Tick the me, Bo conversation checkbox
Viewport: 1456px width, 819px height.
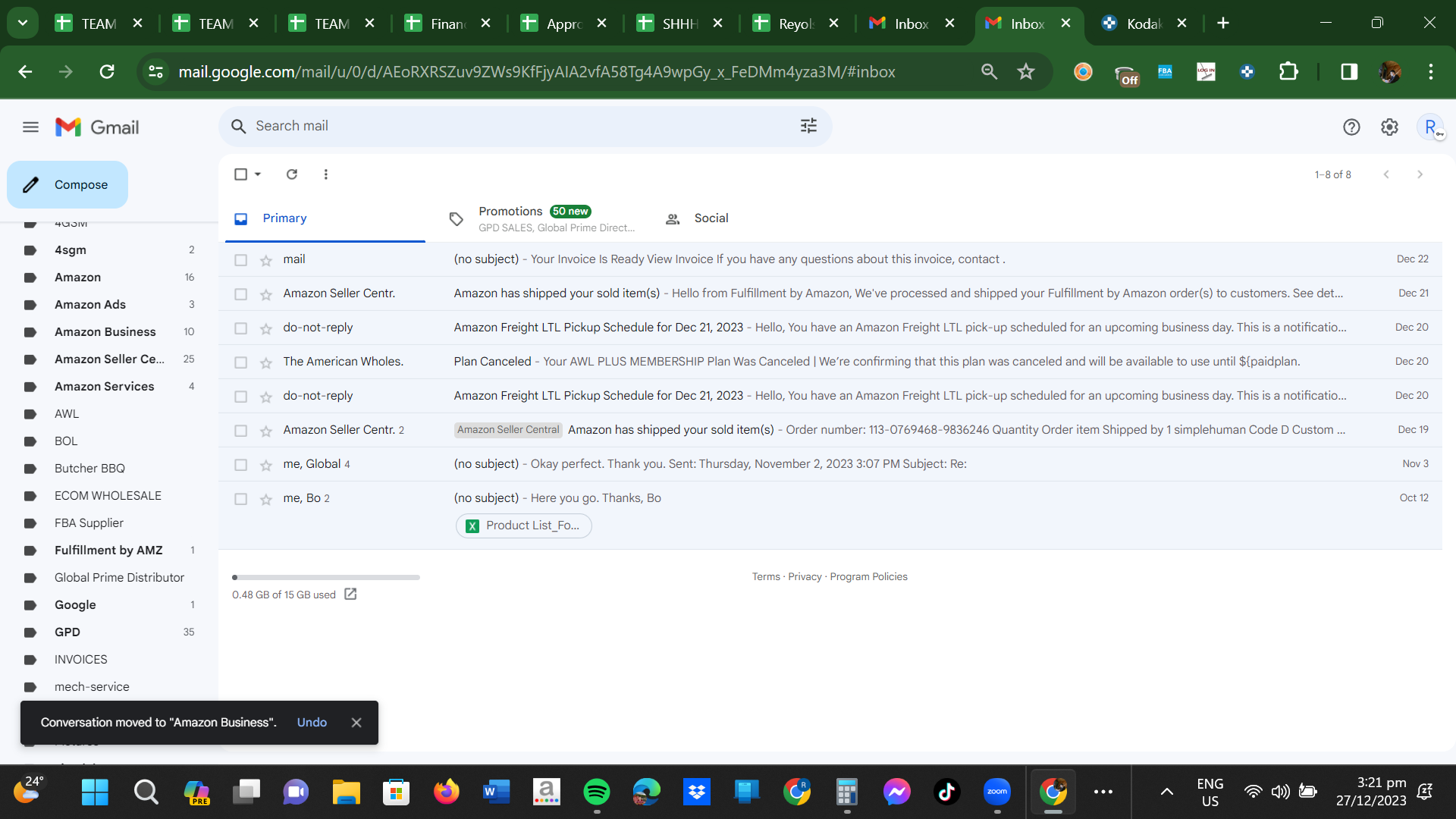point(241,499)
